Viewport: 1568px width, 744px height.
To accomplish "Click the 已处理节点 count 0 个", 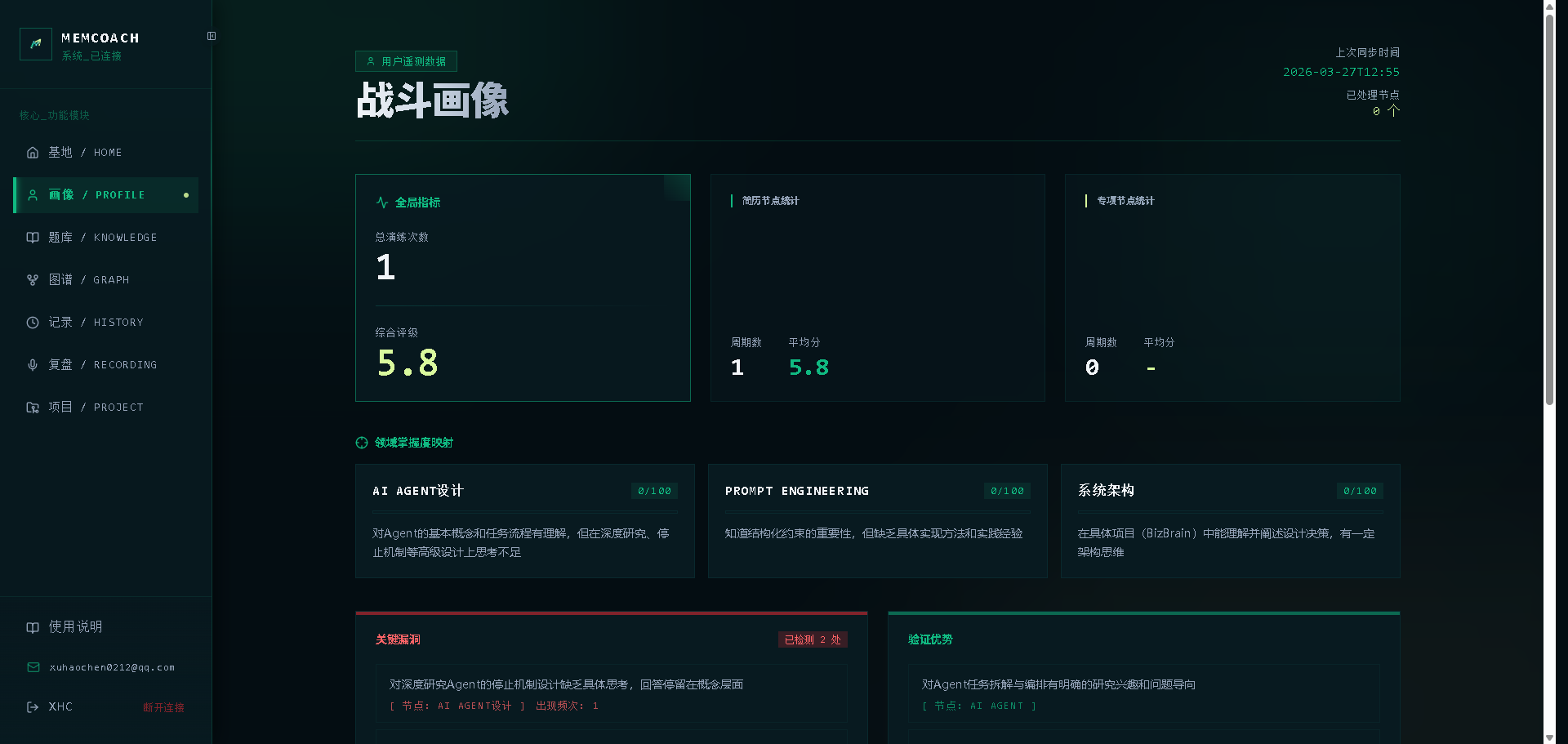I will [1386, 111].
